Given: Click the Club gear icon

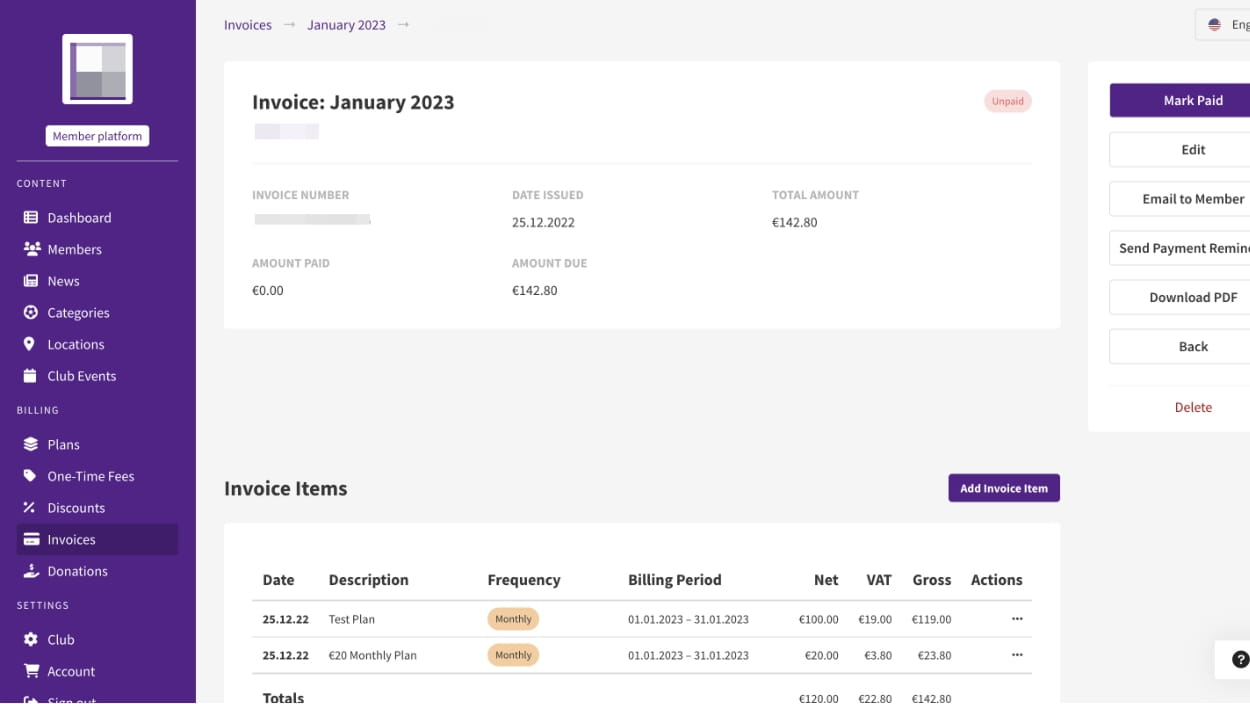Looking at the screenshot, I should [31, 639].
